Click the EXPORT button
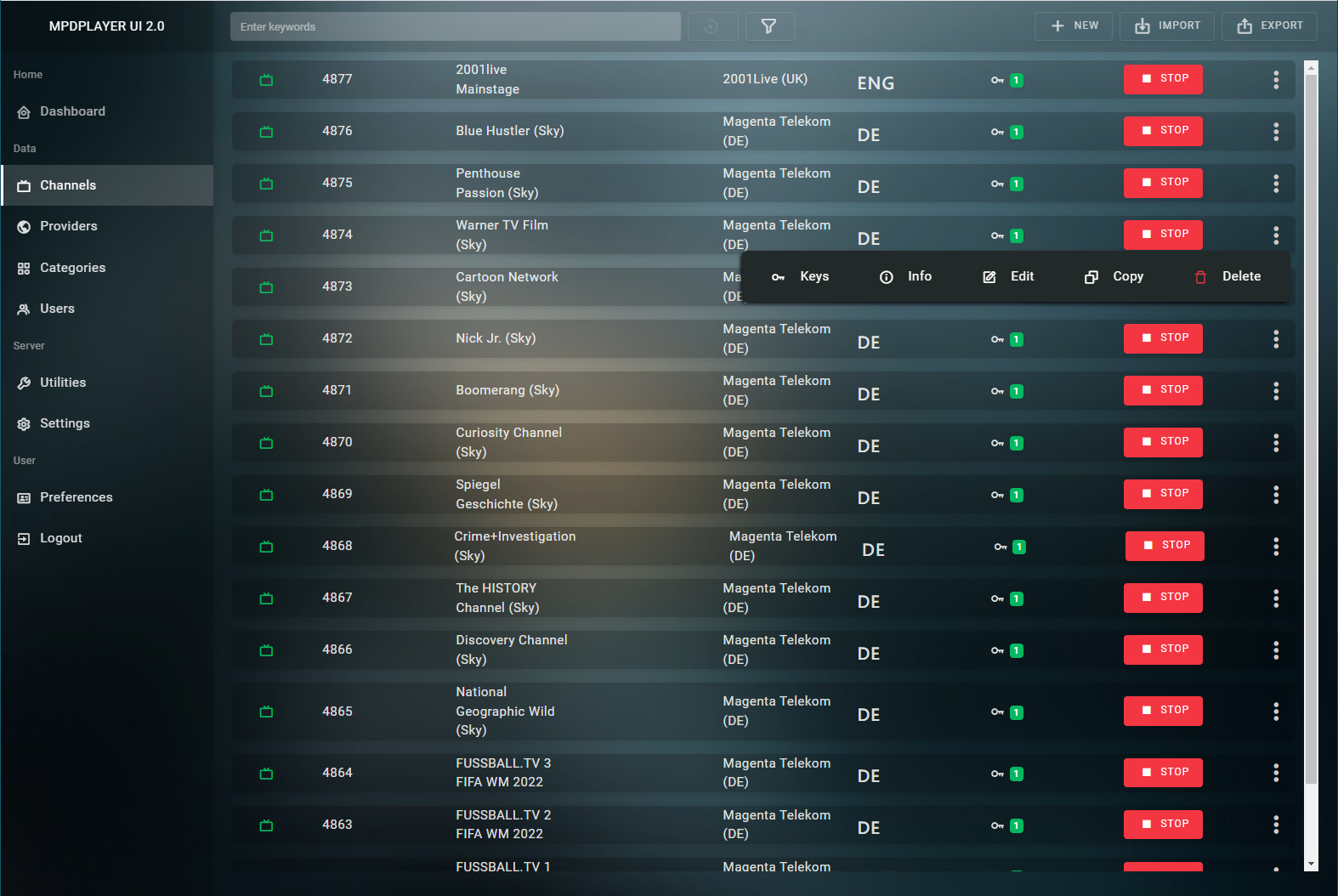 pyautogui.click(x=1269, y=26)
